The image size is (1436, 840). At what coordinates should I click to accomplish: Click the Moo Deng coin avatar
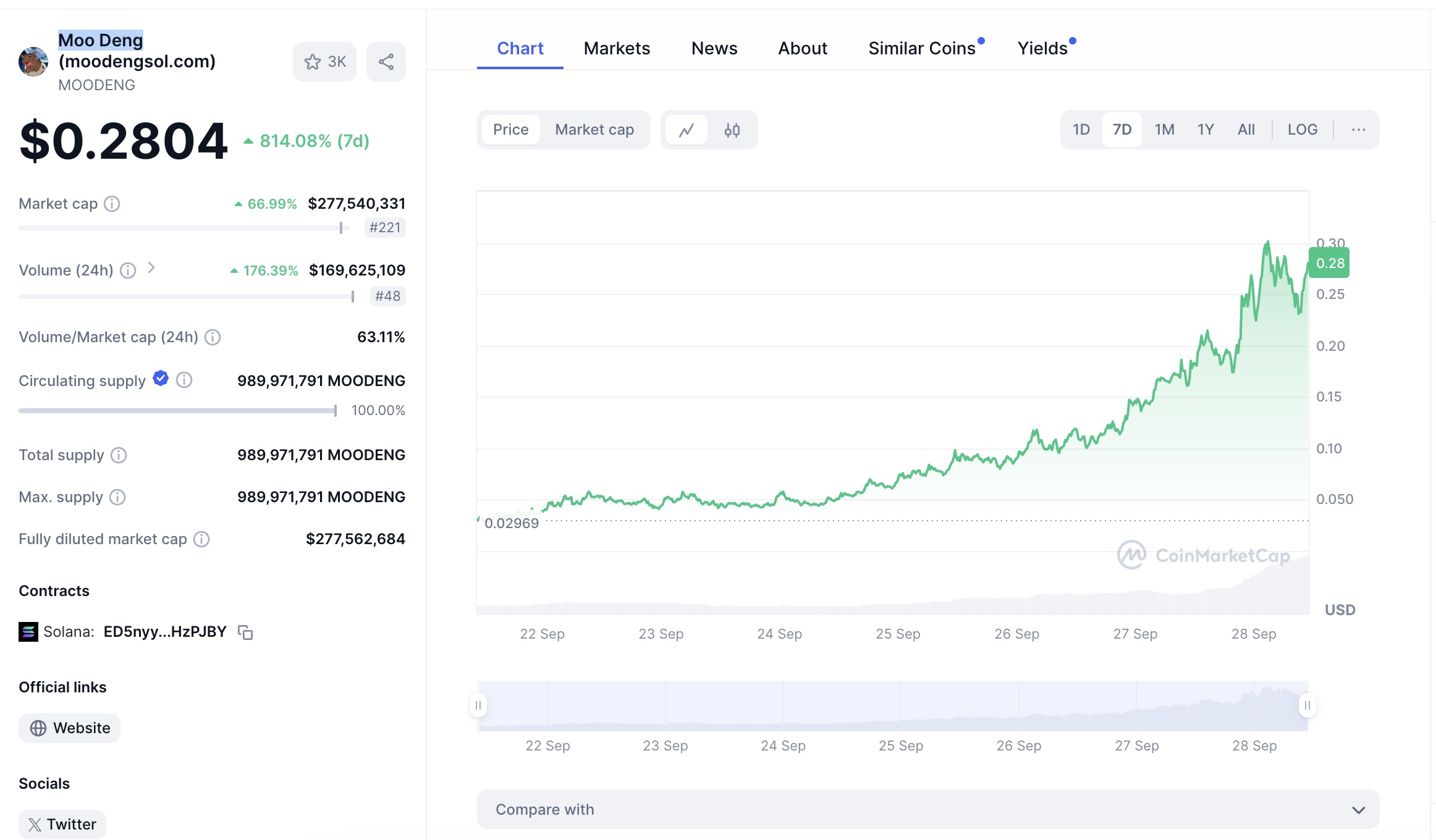(x=33, y=62)
